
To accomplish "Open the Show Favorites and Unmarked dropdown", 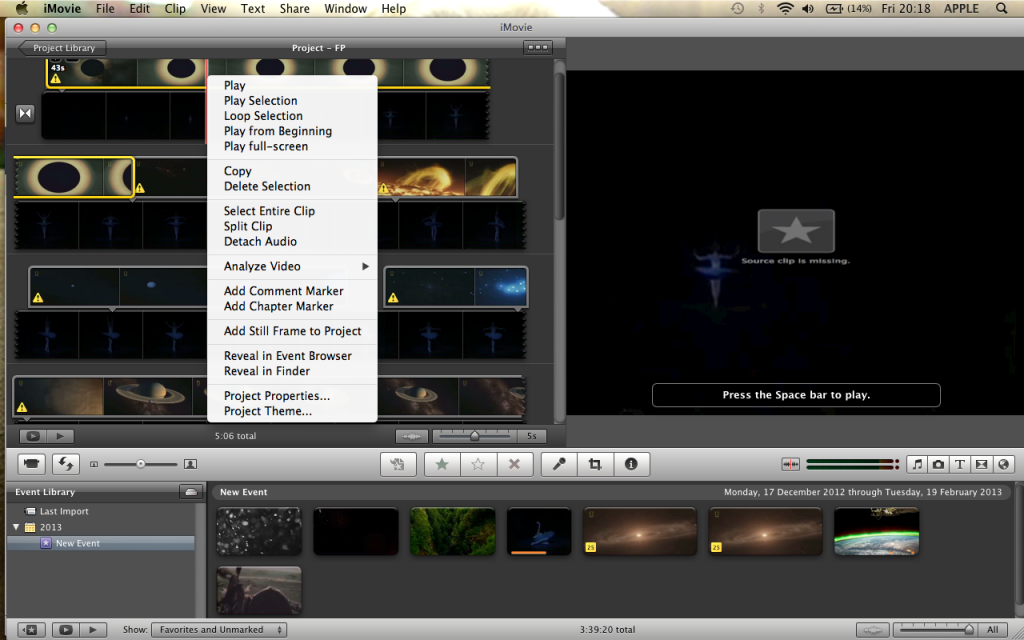I will click(x=219, y=630).
